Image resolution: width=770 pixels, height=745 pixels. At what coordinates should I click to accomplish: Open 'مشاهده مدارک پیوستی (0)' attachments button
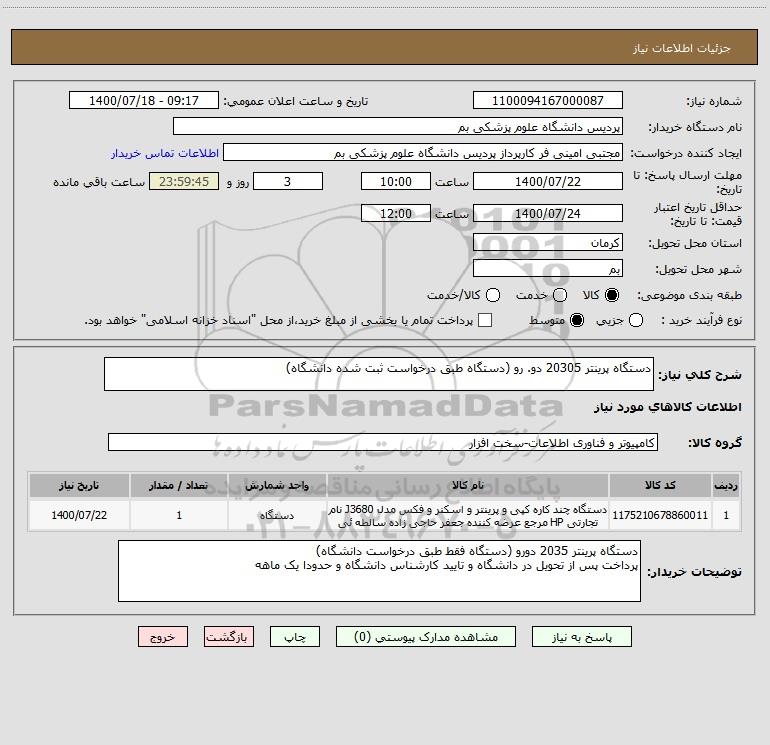click(x=426, y=637)
